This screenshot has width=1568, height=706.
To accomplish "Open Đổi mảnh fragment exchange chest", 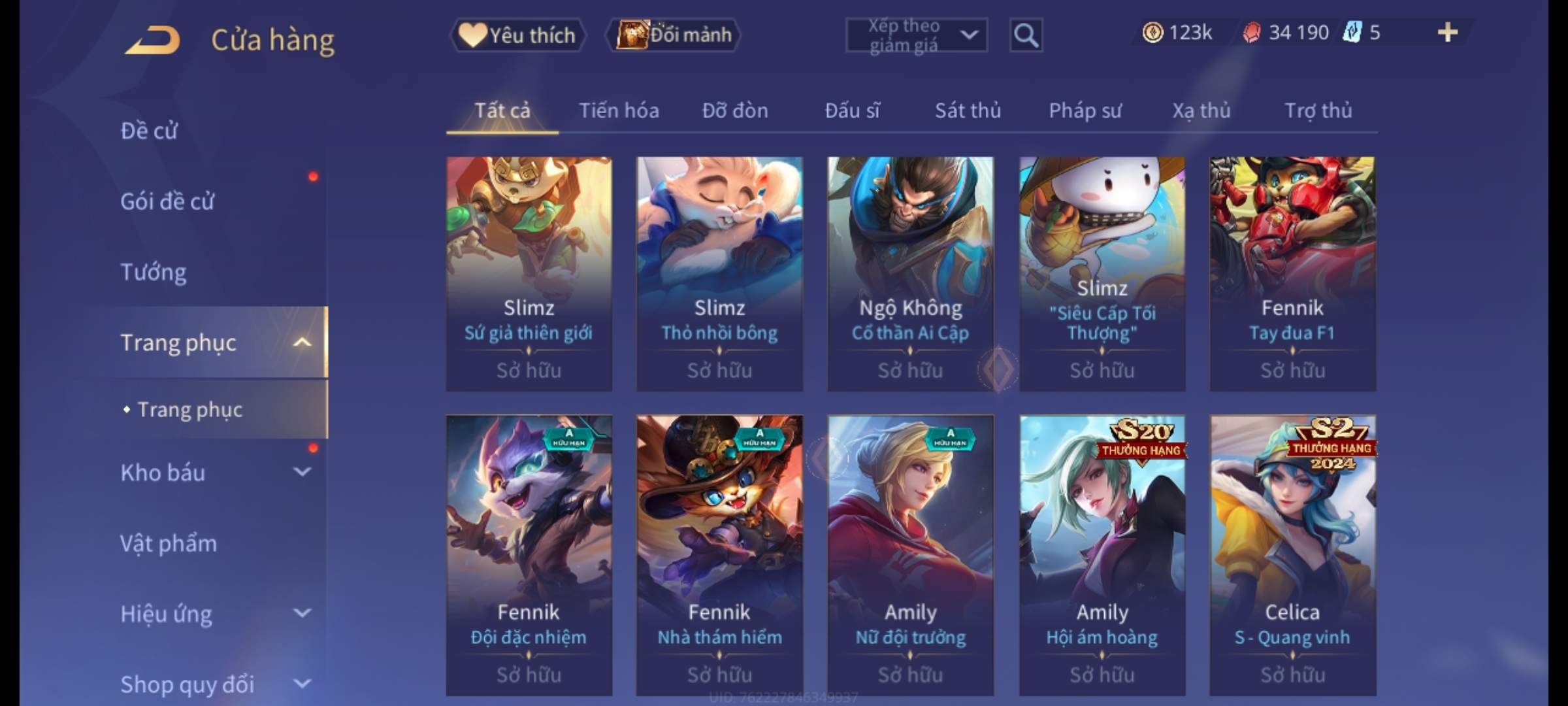I will (673, 35).
